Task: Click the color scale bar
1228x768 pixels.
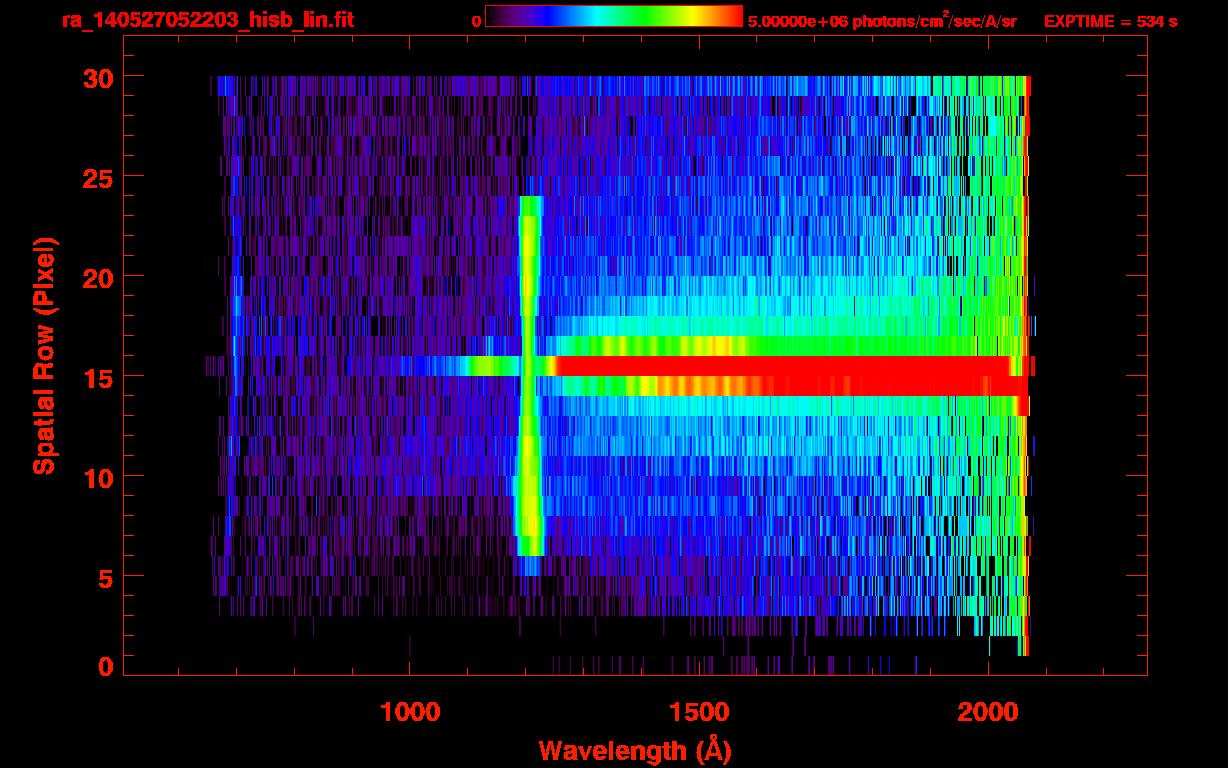Action: (x=614, y=17)
